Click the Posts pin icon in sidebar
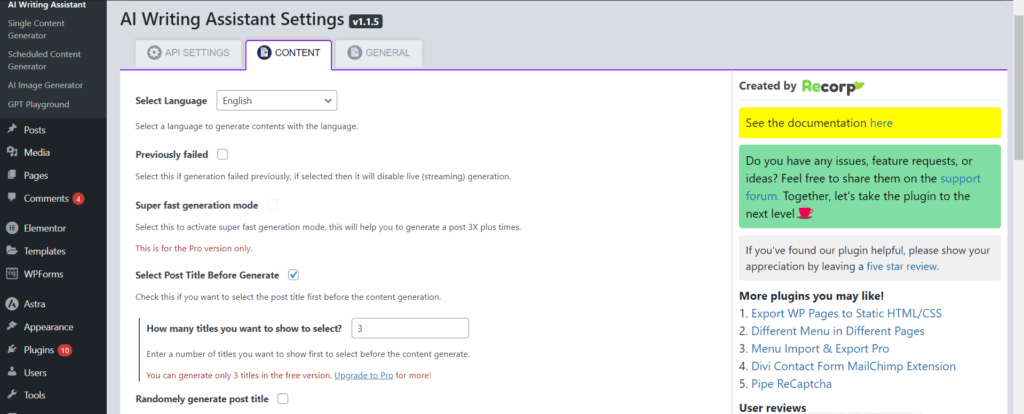Image resolution: width=1024 pixels, height=414 pixels. click(12, 130)
